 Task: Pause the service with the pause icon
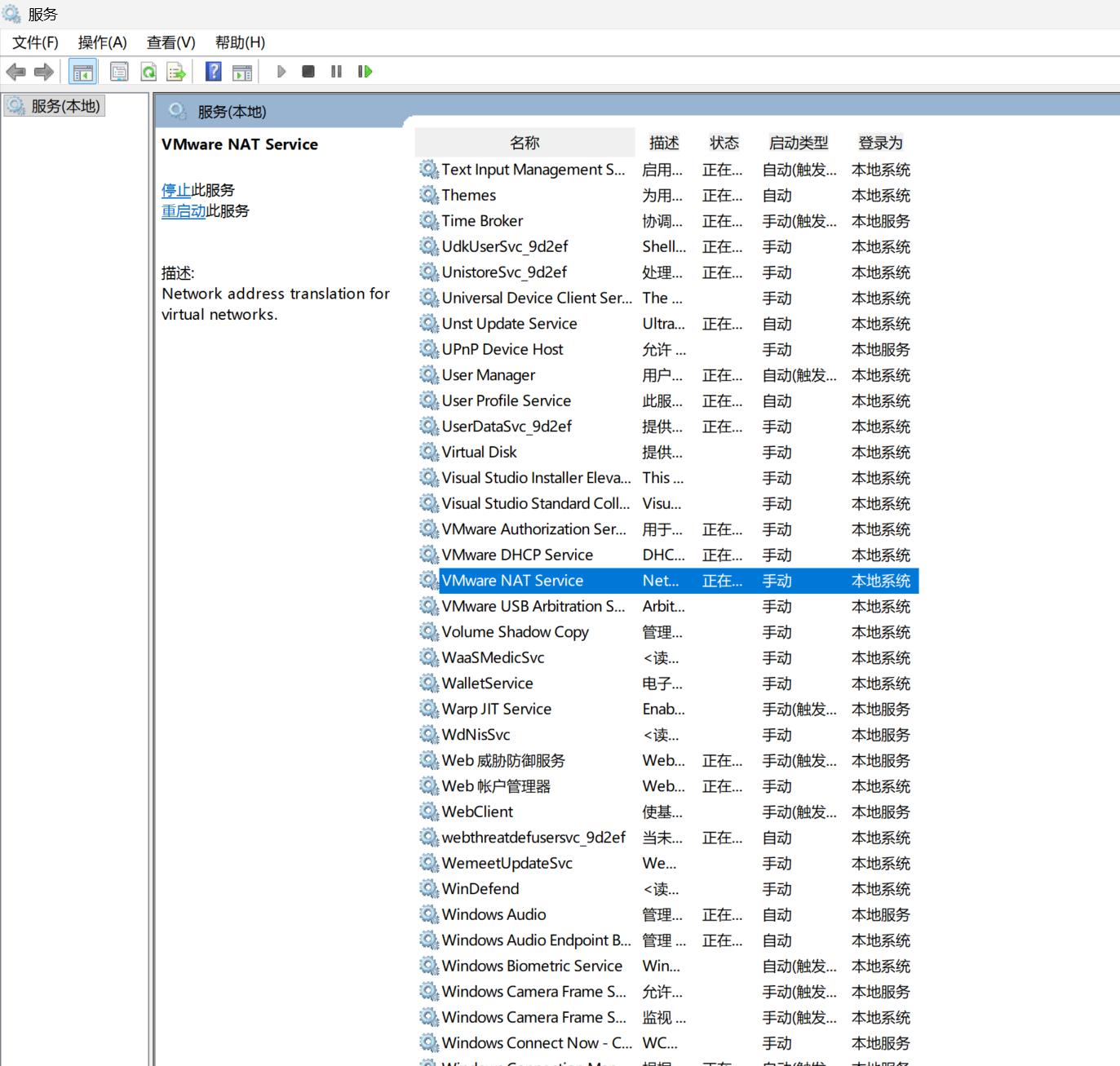pyautogui.click(x=336, y=72)
